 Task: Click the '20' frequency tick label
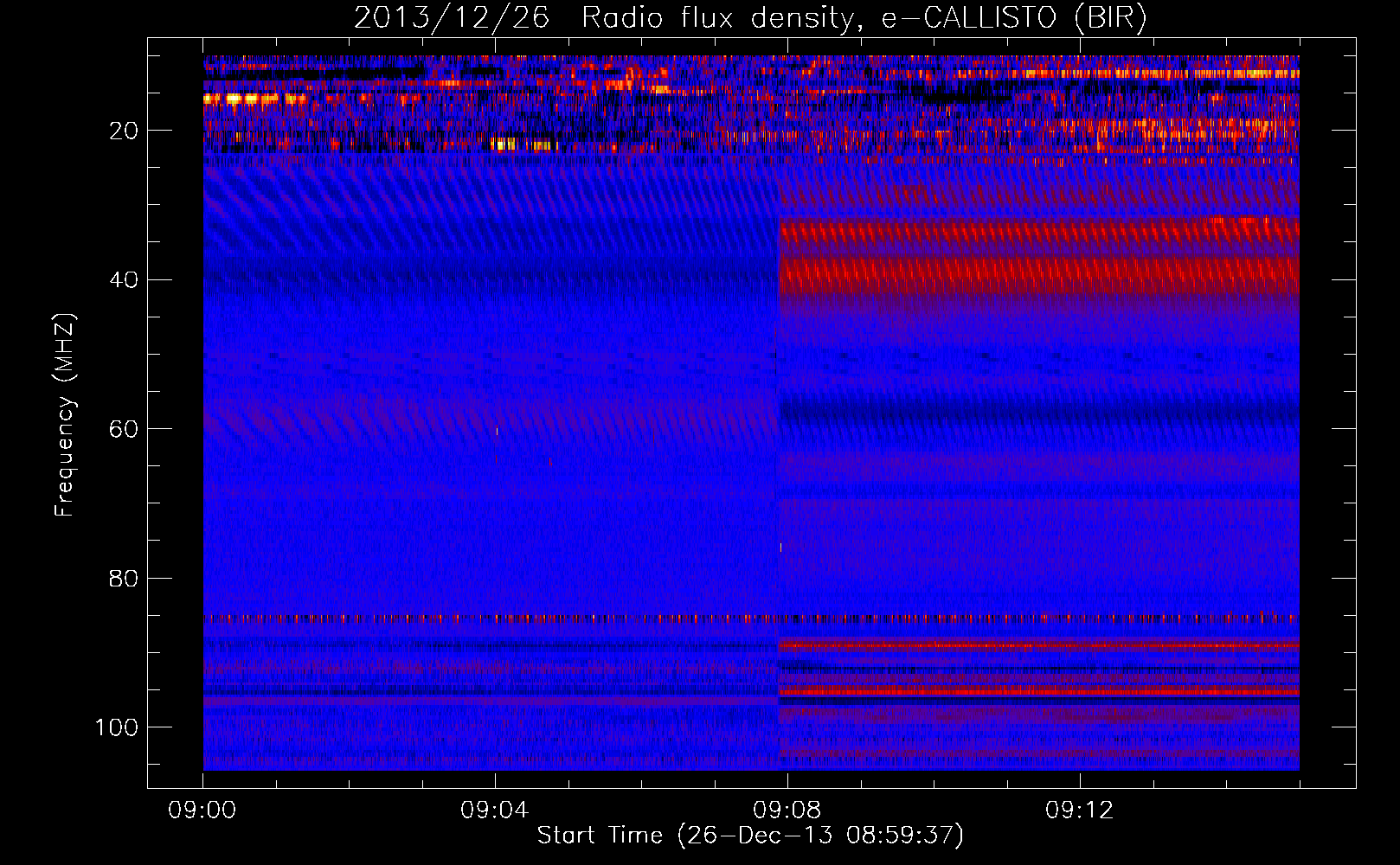point(124,131)
